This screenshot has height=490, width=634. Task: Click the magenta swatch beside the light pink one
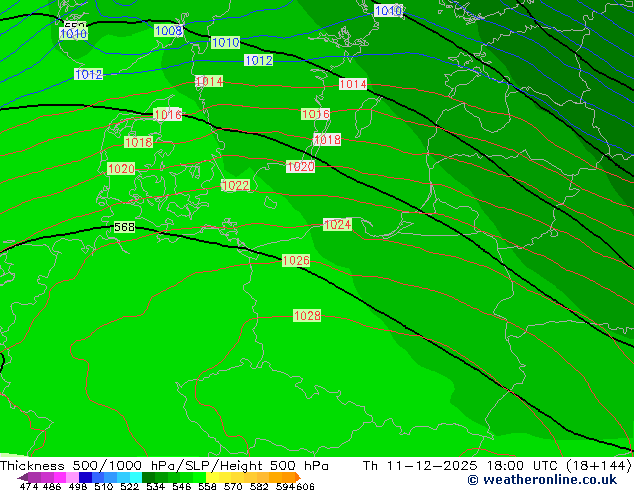coord(60,477)
